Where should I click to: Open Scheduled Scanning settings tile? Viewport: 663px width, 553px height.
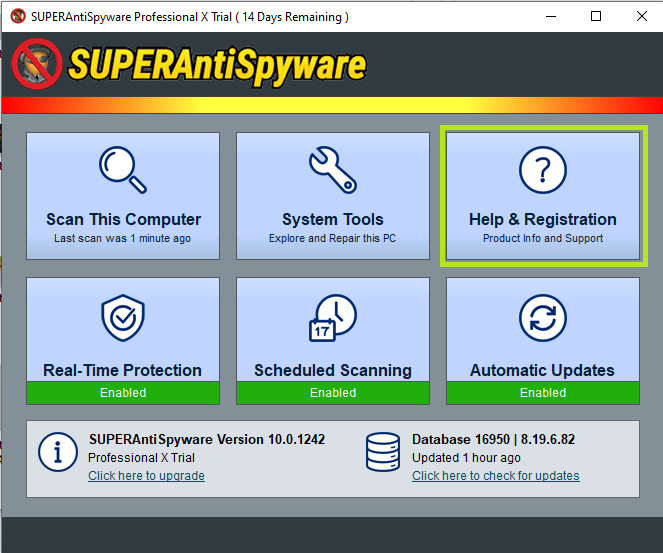(x=333, y=341)
